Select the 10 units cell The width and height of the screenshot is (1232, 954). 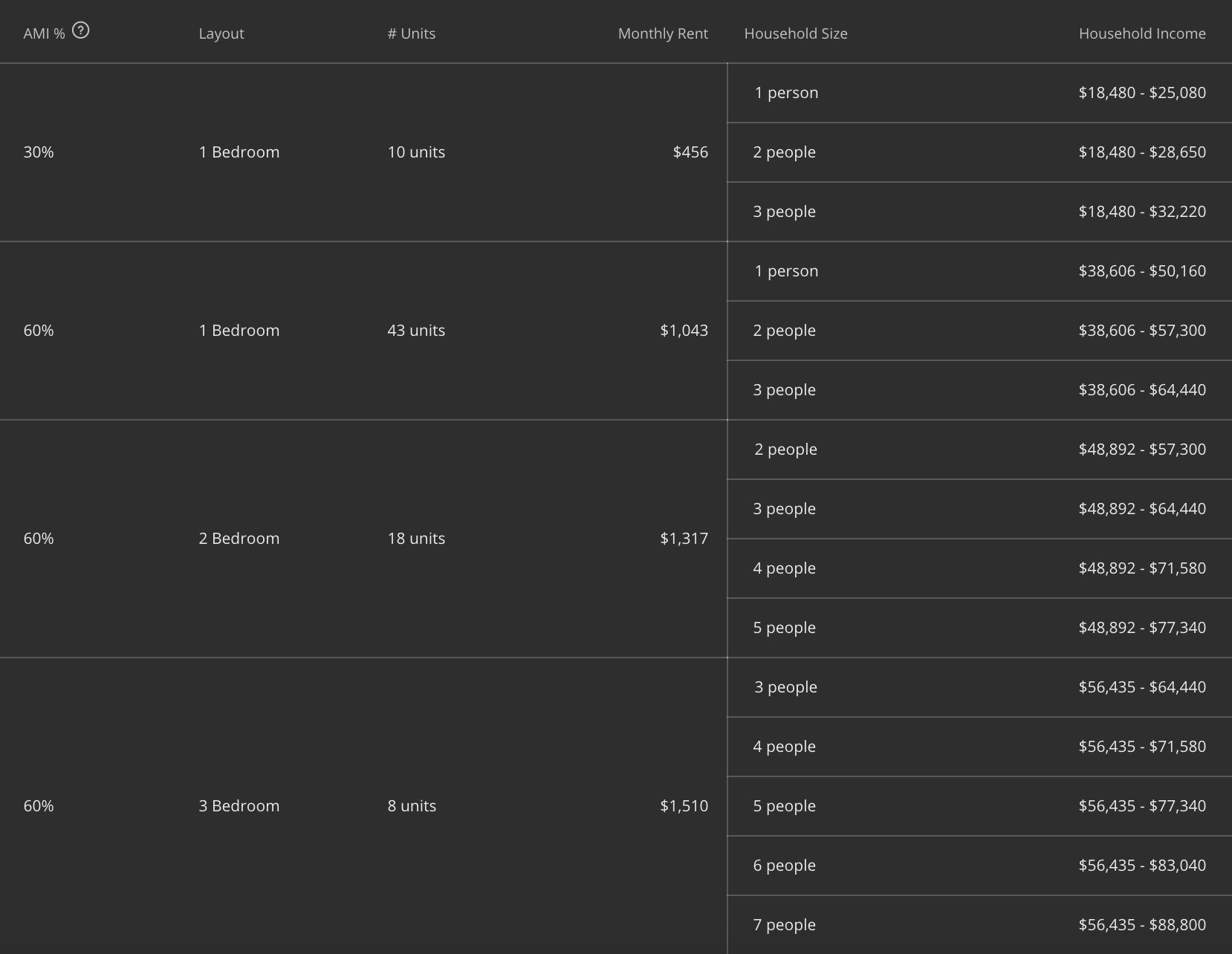click(415, 152)
